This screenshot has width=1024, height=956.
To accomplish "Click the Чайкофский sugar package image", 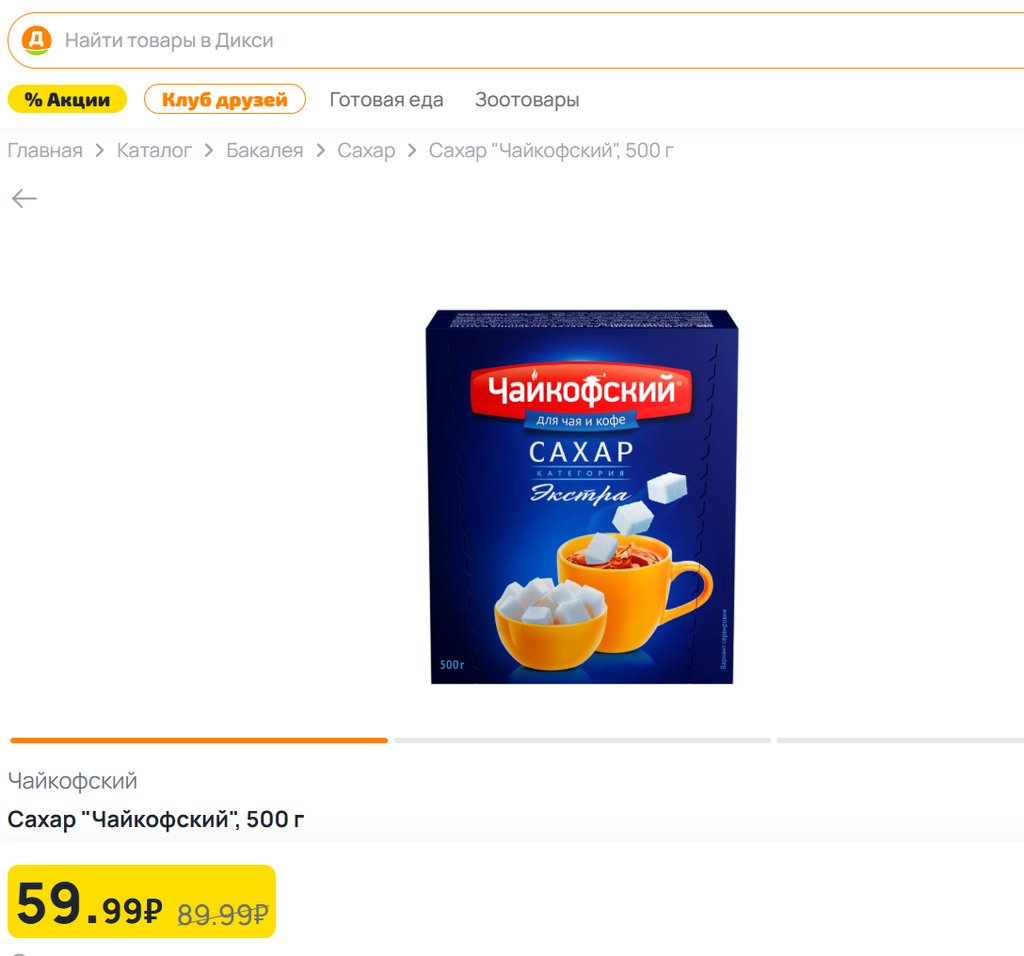I will (x=582, y=497).
